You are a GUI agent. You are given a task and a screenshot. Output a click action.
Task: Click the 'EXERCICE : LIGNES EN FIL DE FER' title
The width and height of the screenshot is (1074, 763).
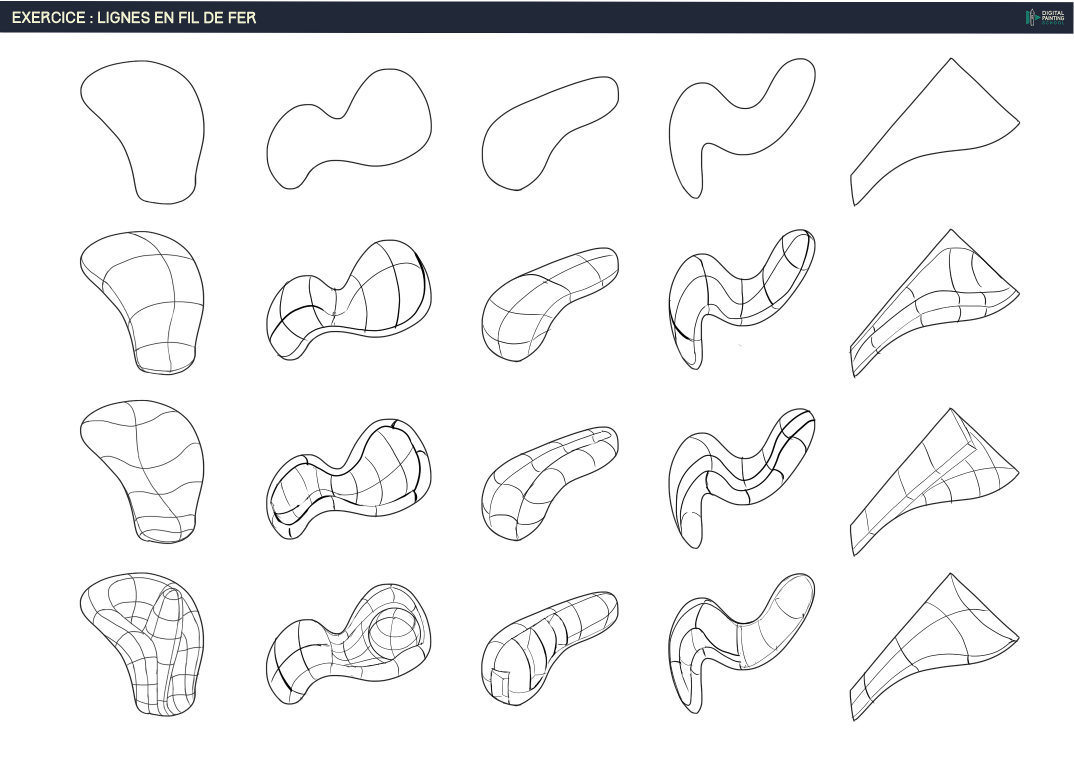coord(134,18)
